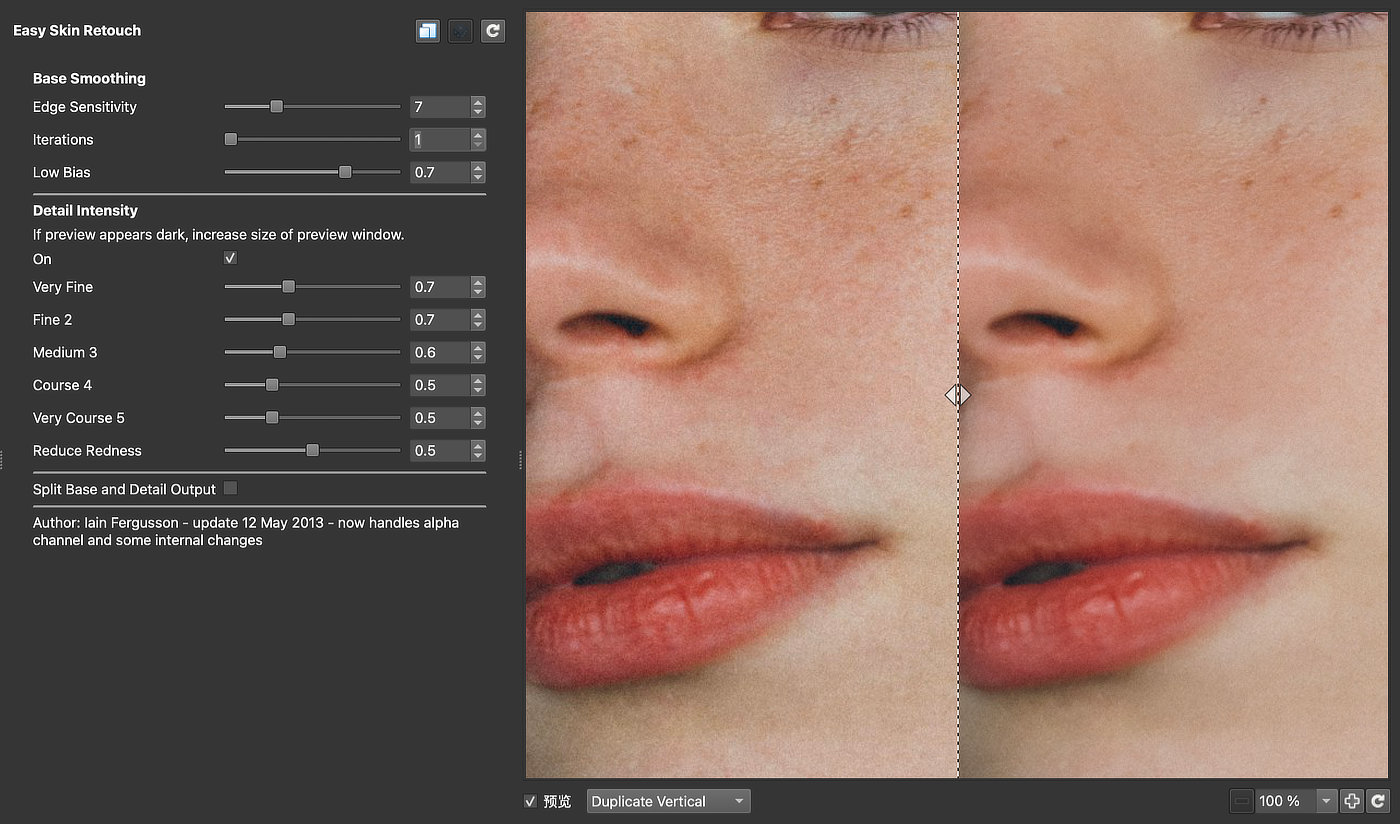Screen dimensions: 1400x824
Task: Click the Fine 2 slider handle
Action: (288, 320)
